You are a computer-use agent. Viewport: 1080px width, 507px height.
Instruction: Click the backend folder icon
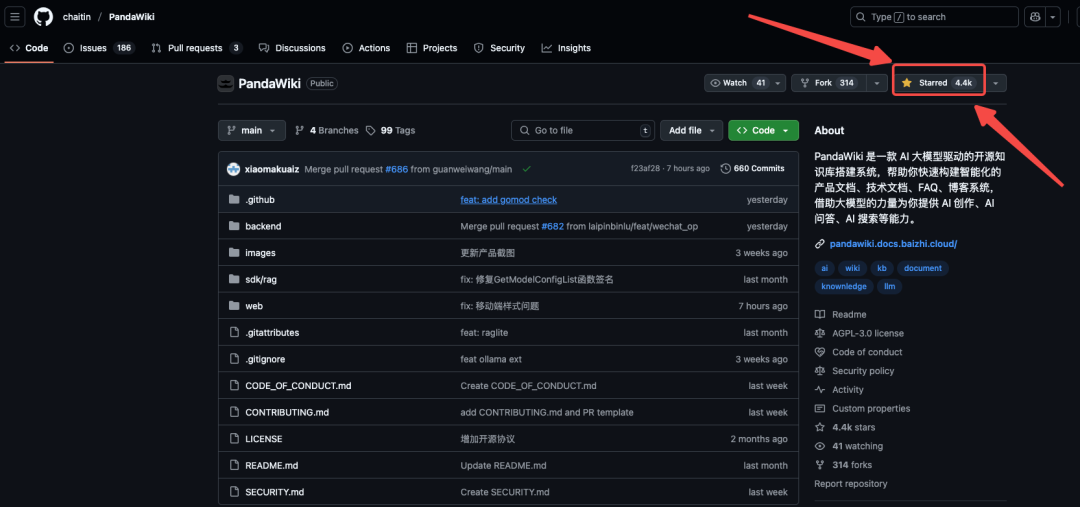(232, 226)
